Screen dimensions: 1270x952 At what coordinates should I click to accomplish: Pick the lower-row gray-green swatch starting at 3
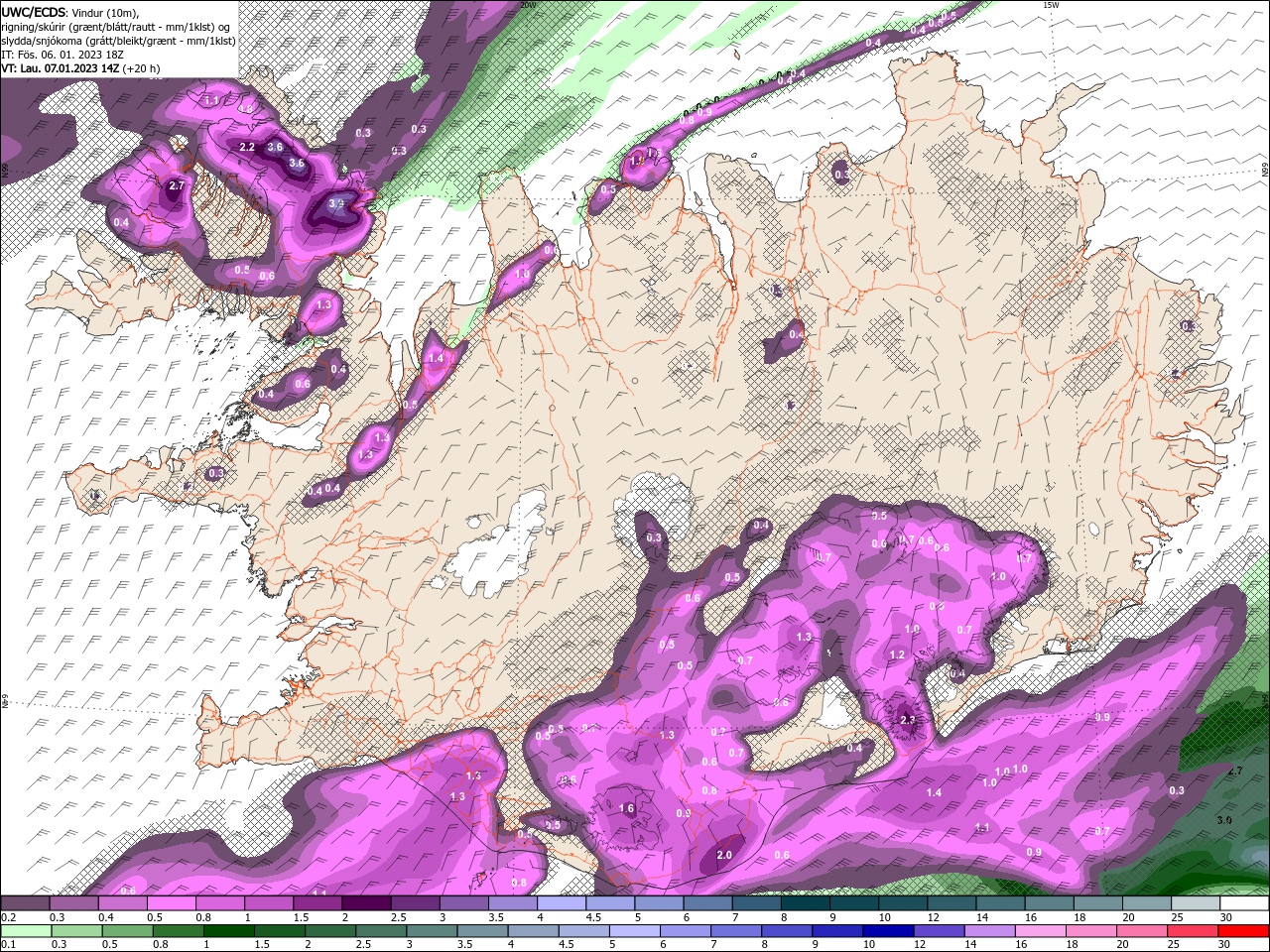(430, 931)
